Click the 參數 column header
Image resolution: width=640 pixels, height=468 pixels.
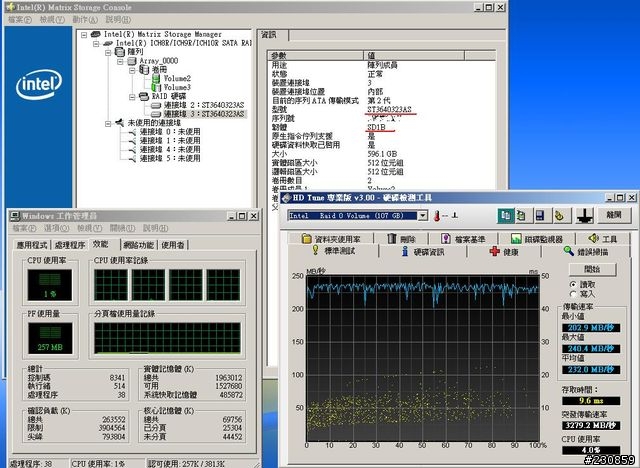coord(316,55)
